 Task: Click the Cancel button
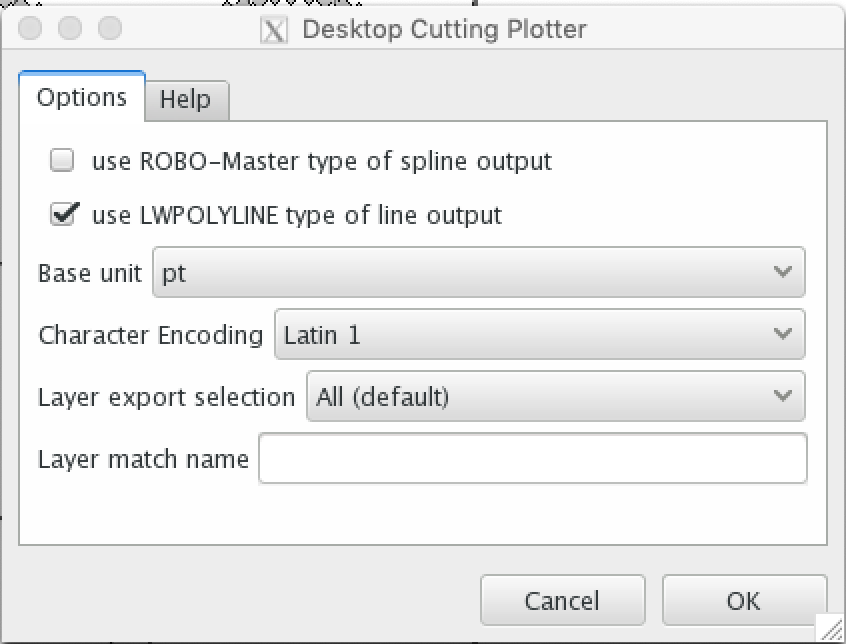click(562, 600)
